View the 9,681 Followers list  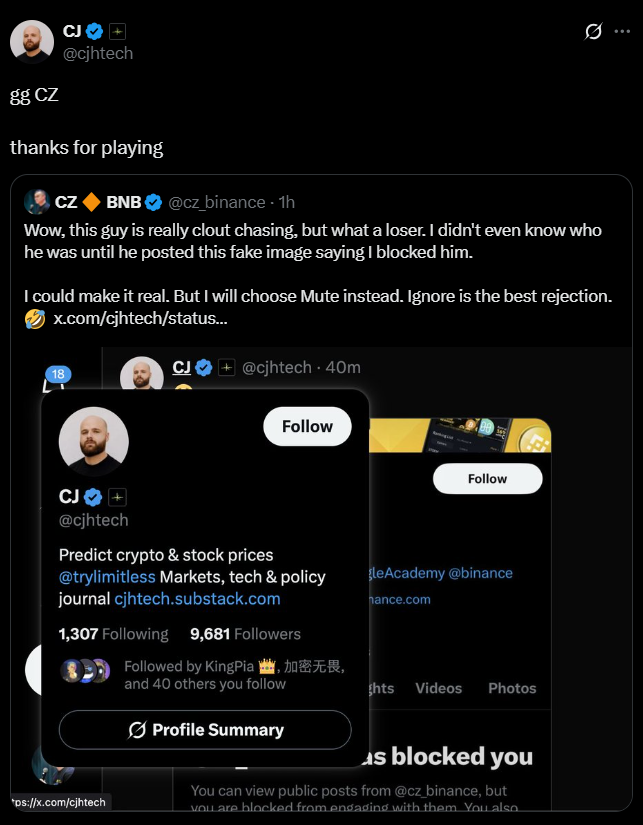(x=245, y=634)
